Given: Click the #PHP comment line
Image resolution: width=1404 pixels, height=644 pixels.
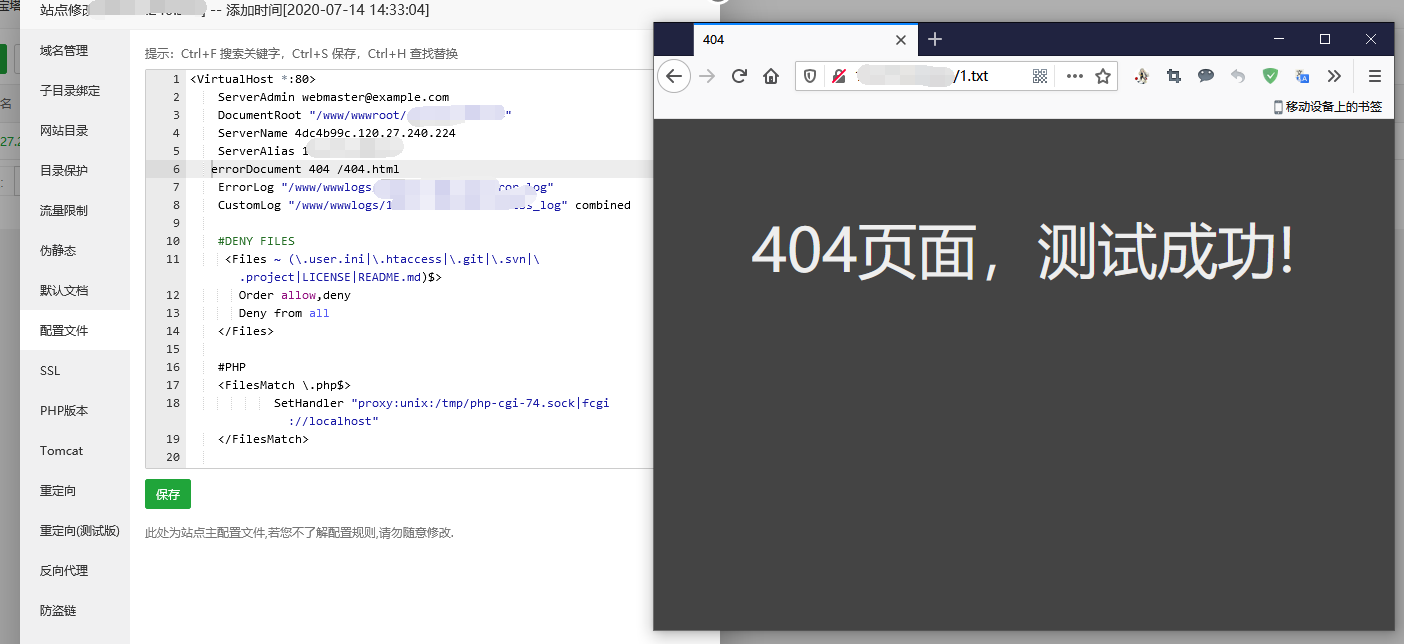Looking at the screenshot, I should (231, 367).
